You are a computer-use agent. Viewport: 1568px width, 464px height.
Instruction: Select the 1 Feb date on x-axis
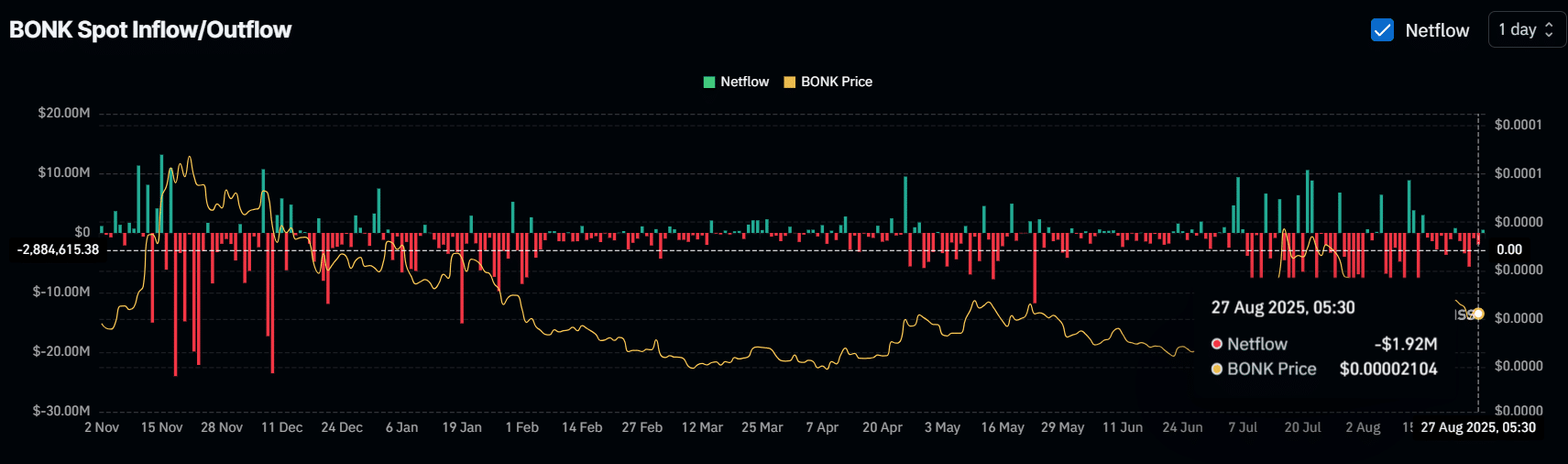click(521, 427)
